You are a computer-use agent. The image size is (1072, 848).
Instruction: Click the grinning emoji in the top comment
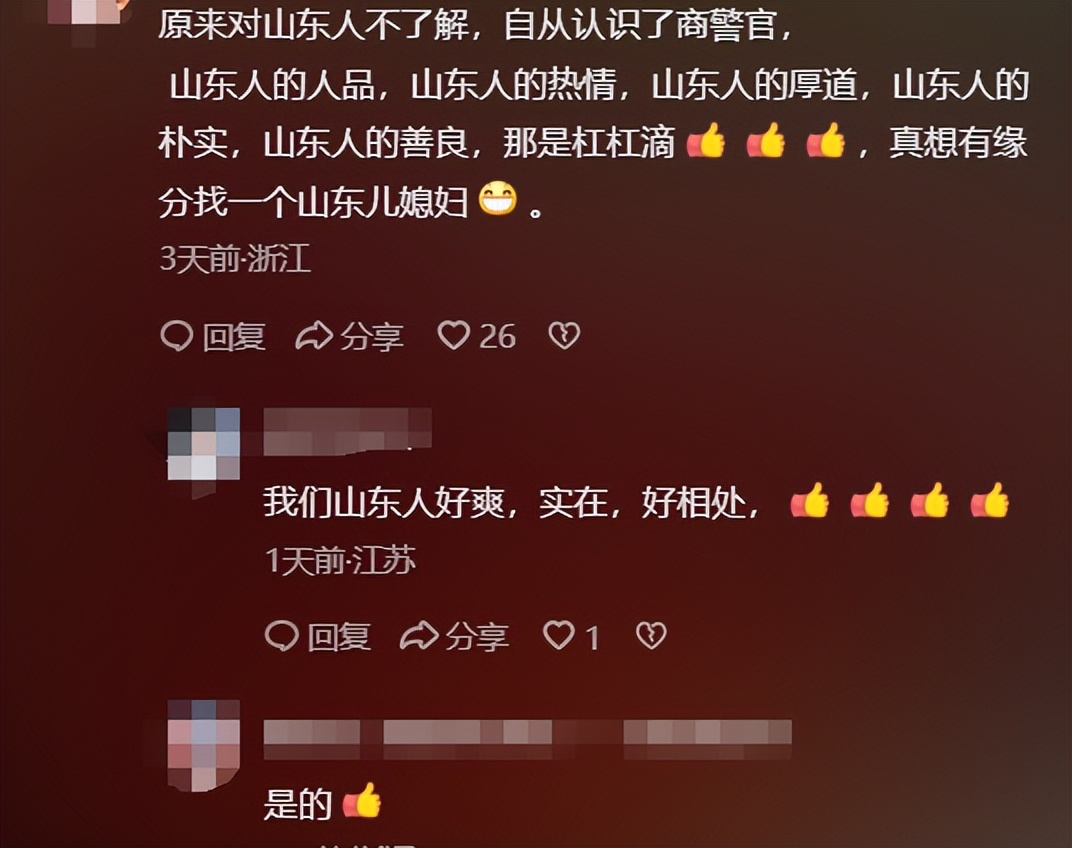click(x=498, y=200)
